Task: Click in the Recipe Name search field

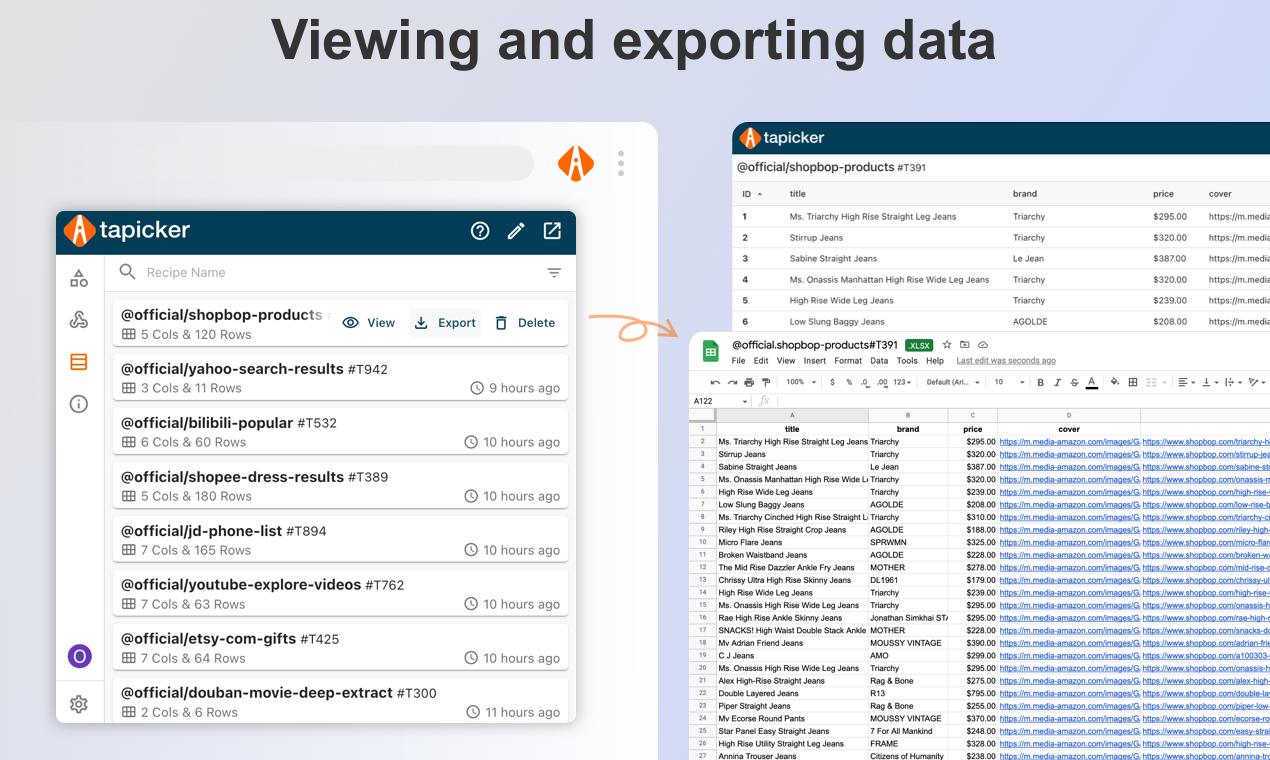Action: coord(340,272)
